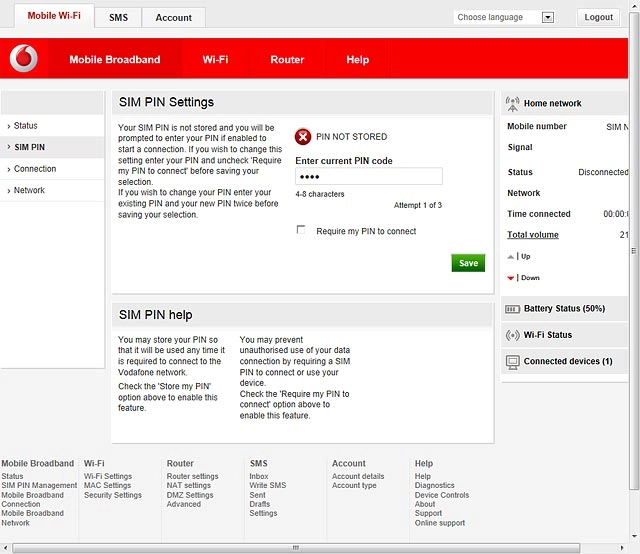Open Sent footer link

point(257,495)
